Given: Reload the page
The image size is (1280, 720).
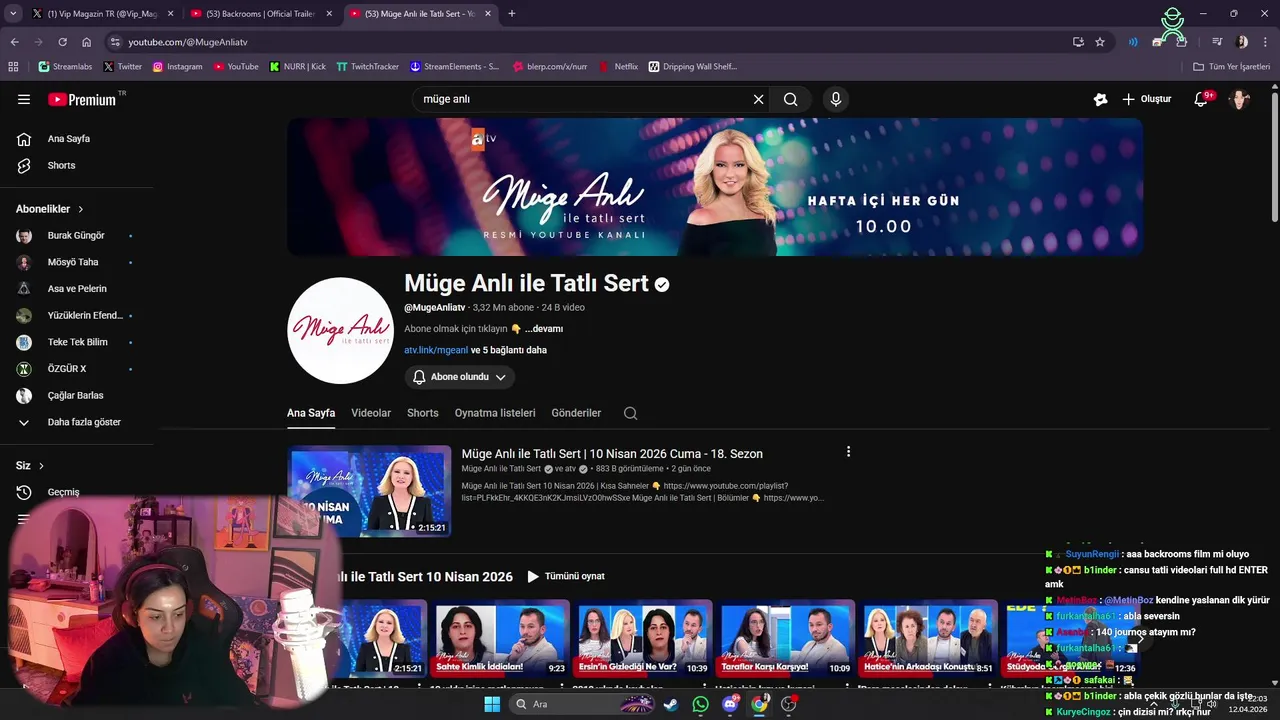Looking at the screenshot, I should click(62, 42).
